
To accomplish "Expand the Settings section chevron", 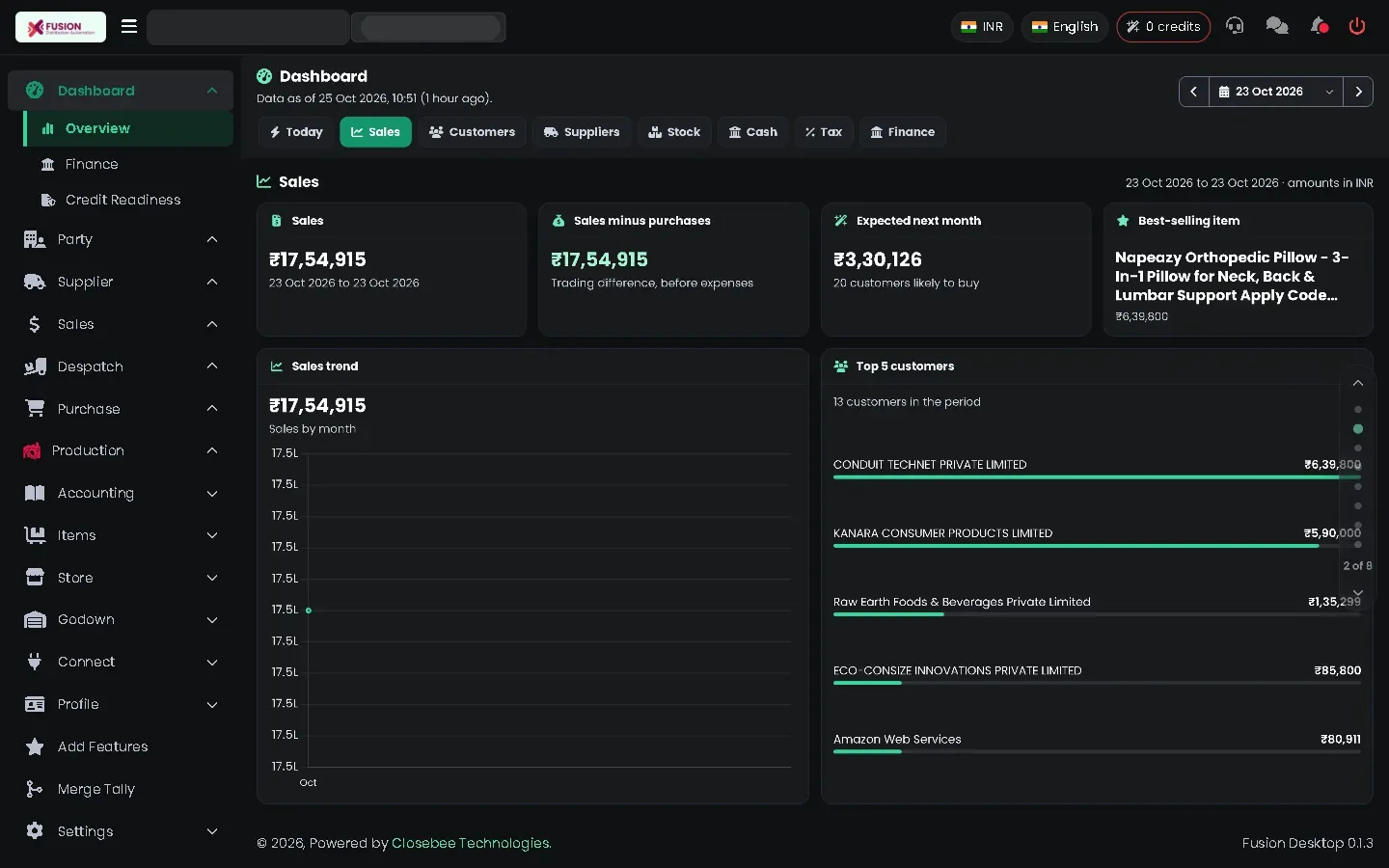I will 212,831.
